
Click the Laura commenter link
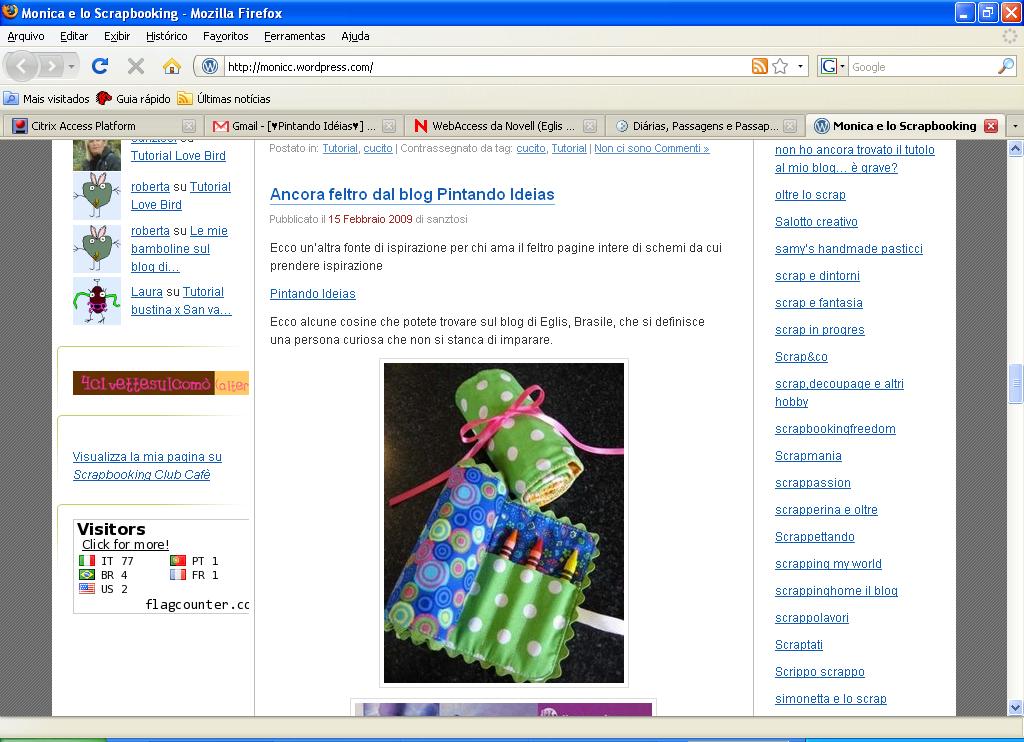click(146, 292)
